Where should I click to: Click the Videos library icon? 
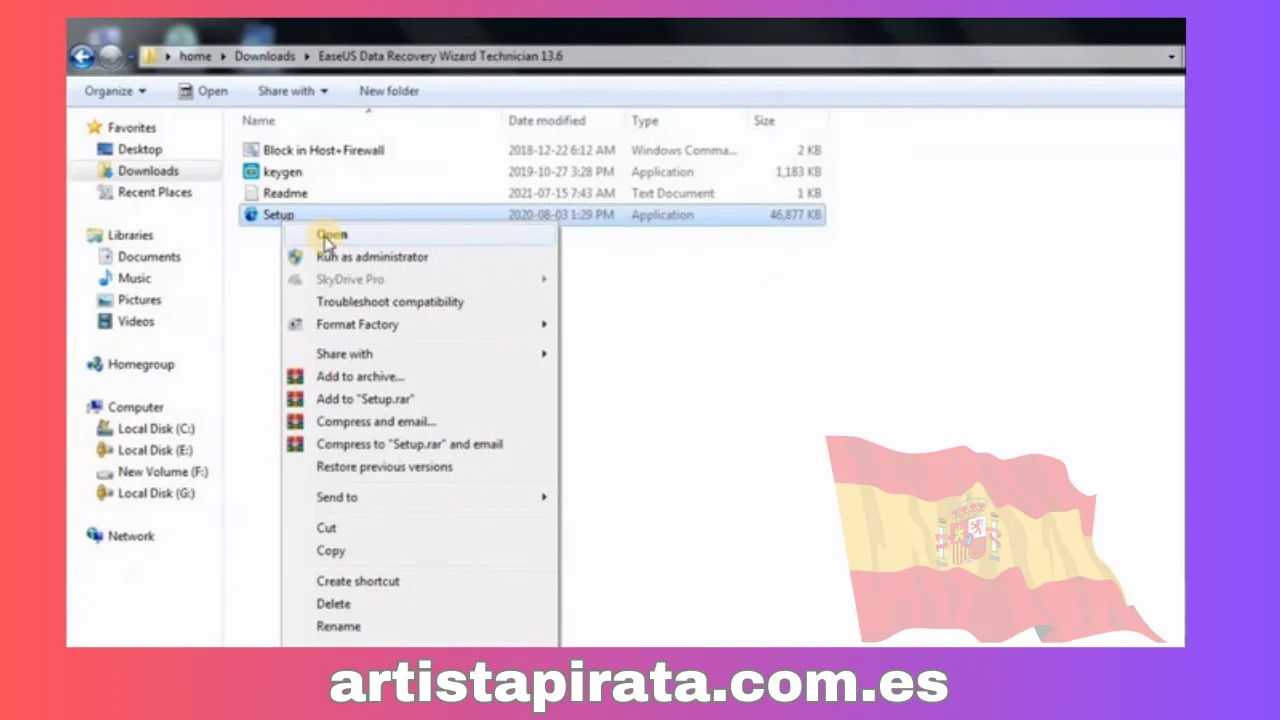(x=105, y=321)
